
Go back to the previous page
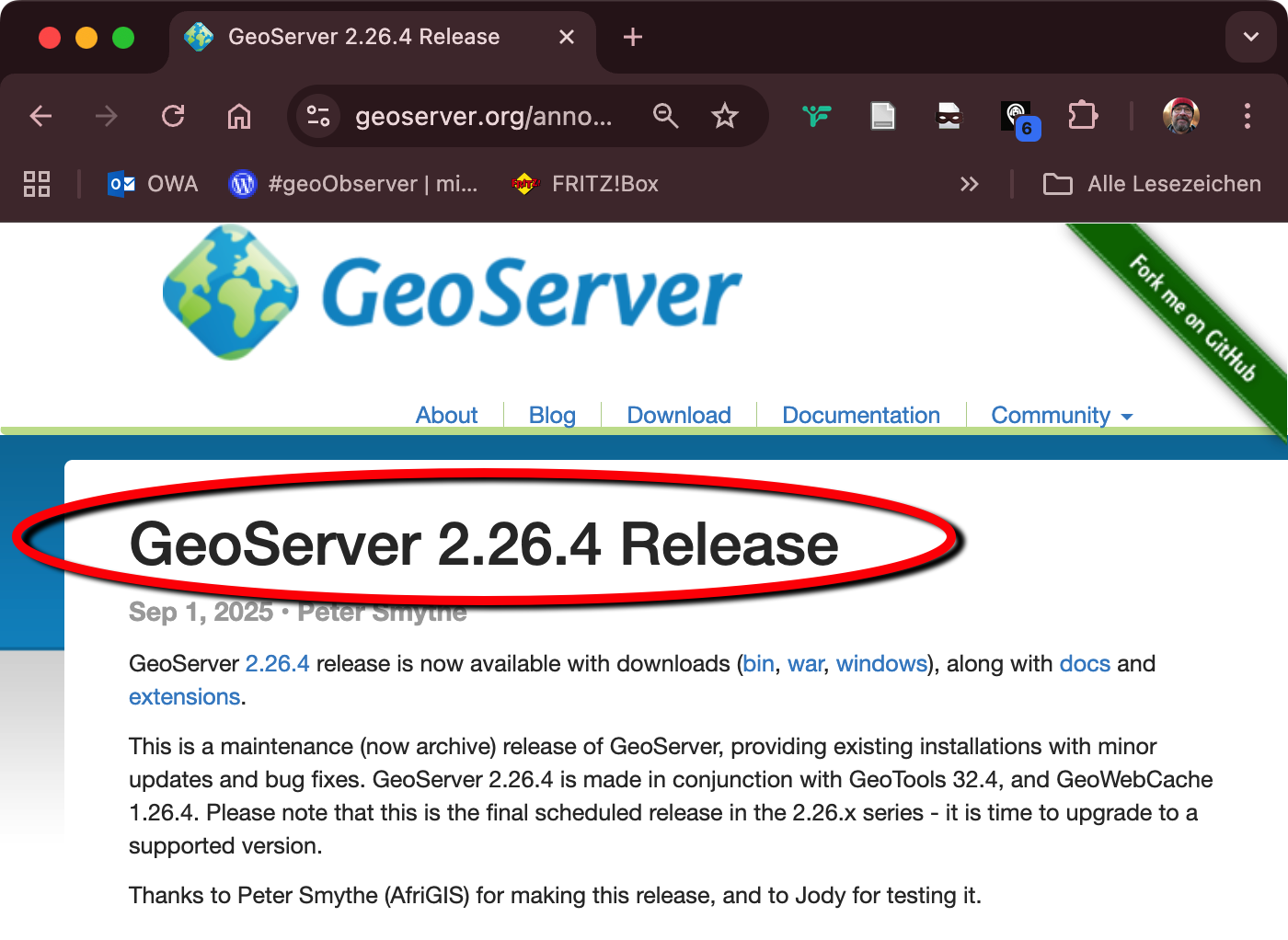[x=40, y=116]
